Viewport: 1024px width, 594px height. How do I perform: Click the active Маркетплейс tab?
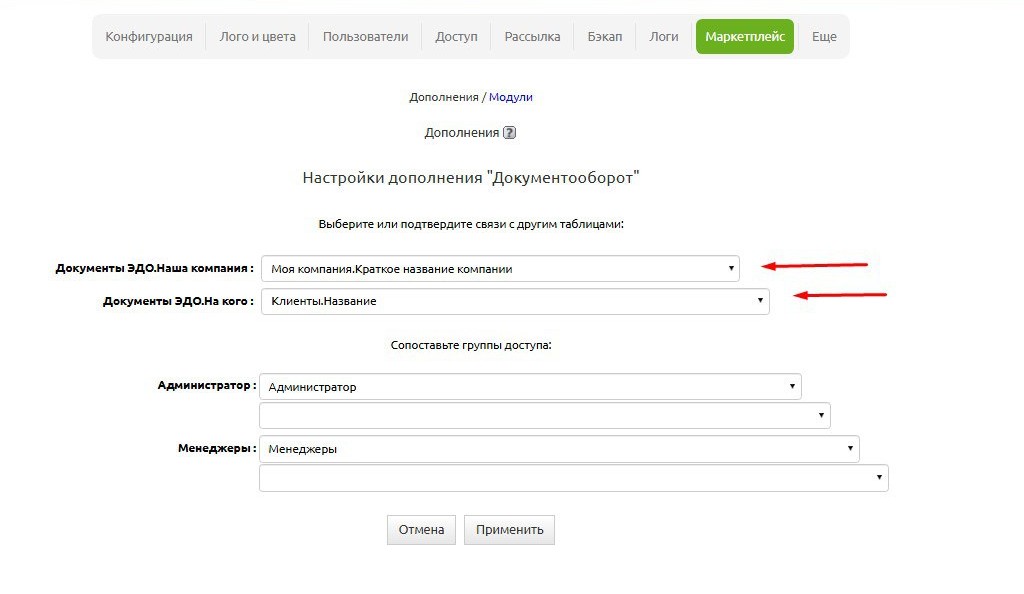click(745, 37)
